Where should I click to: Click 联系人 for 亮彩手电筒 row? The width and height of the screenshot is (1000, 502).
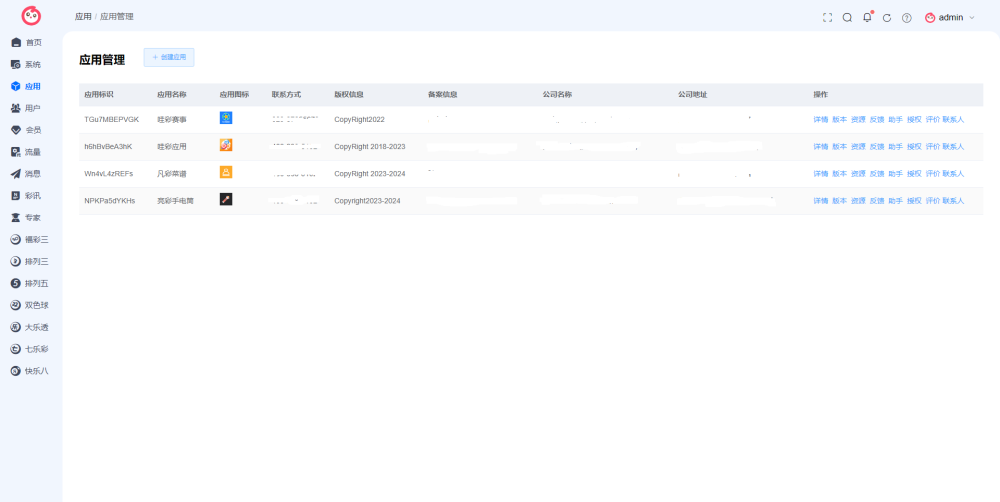point(953,201)
